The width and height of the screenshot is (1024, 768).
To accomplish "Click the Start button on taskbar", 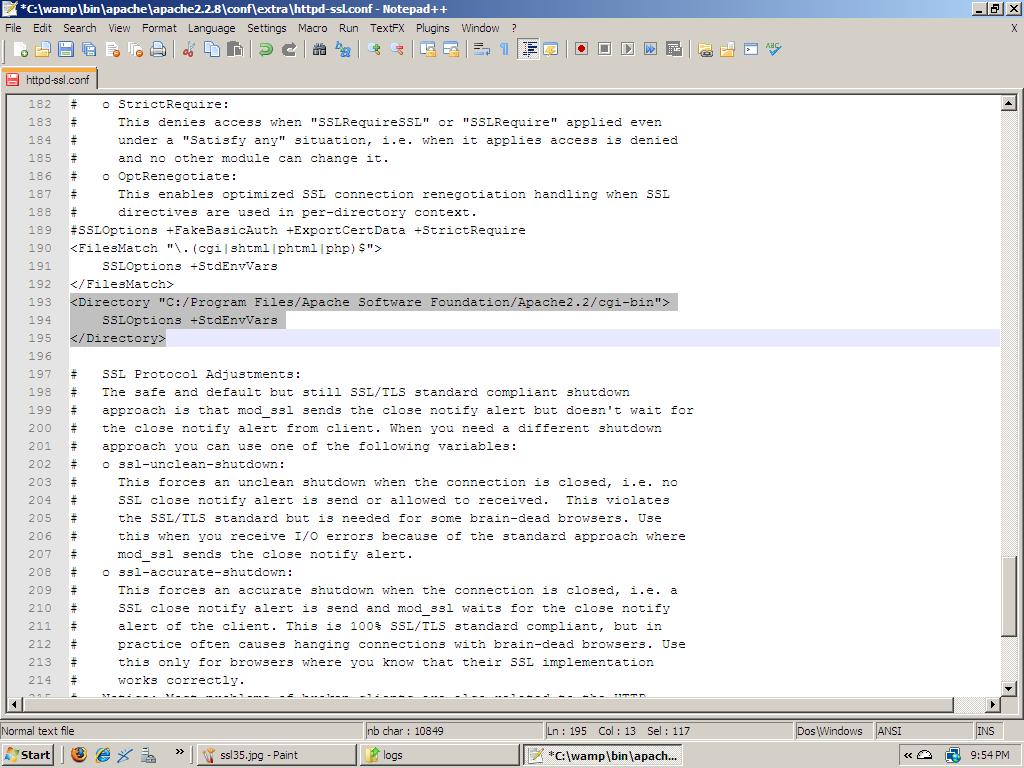I will tap(28, 755).
